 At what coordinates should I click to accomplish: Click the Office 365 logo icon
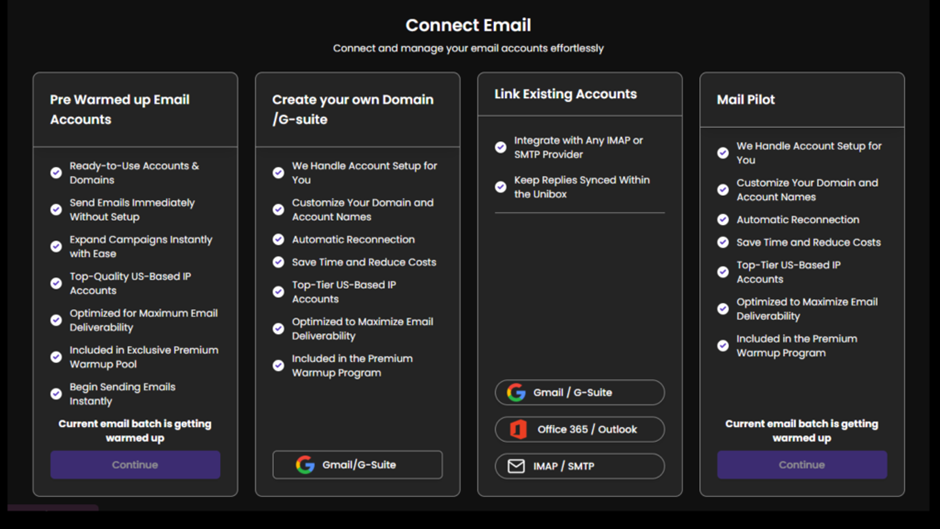click(x=518, y=429)
